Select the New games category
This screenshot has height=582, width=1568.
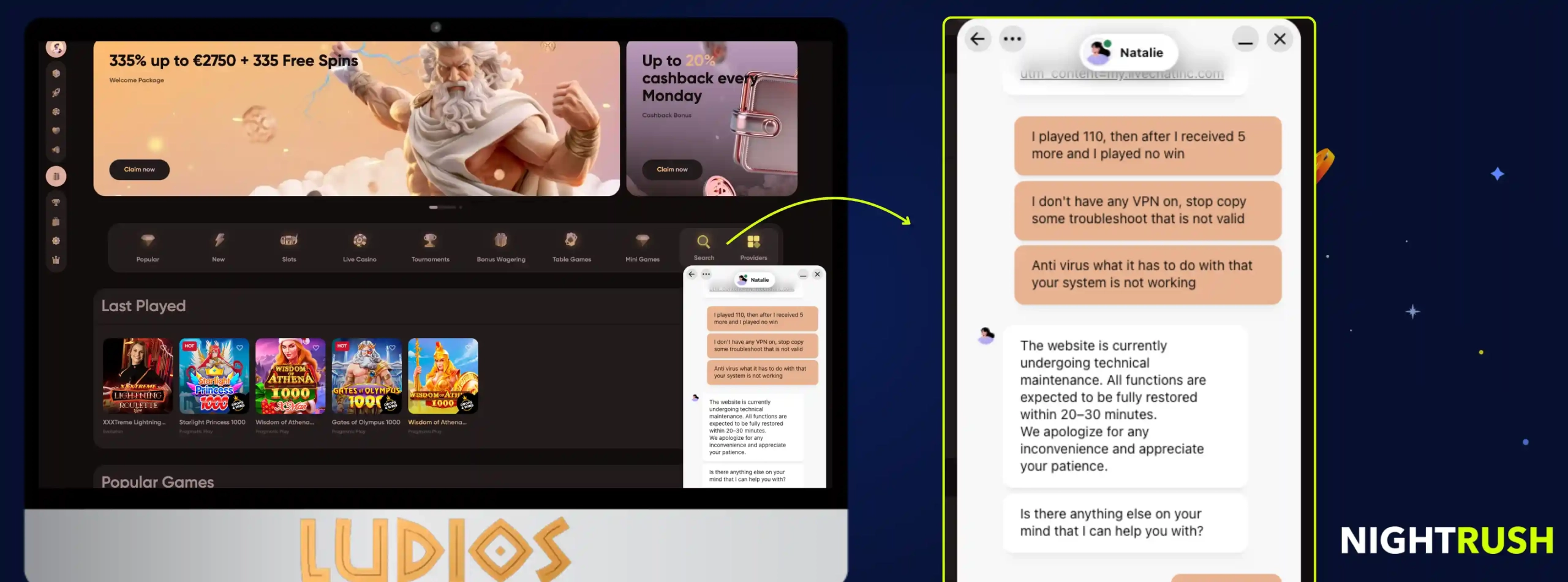click(219, 248)
